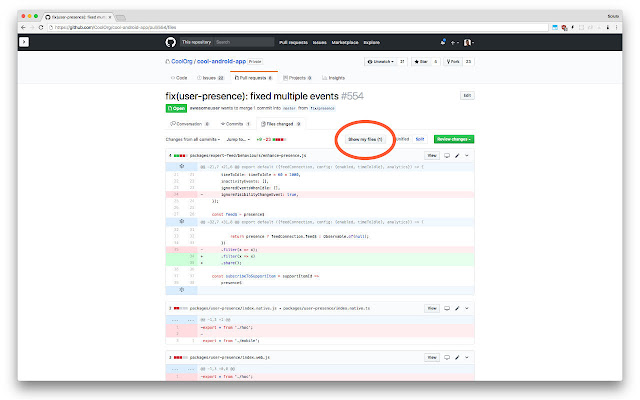Focus the GitHub search field

243,42
